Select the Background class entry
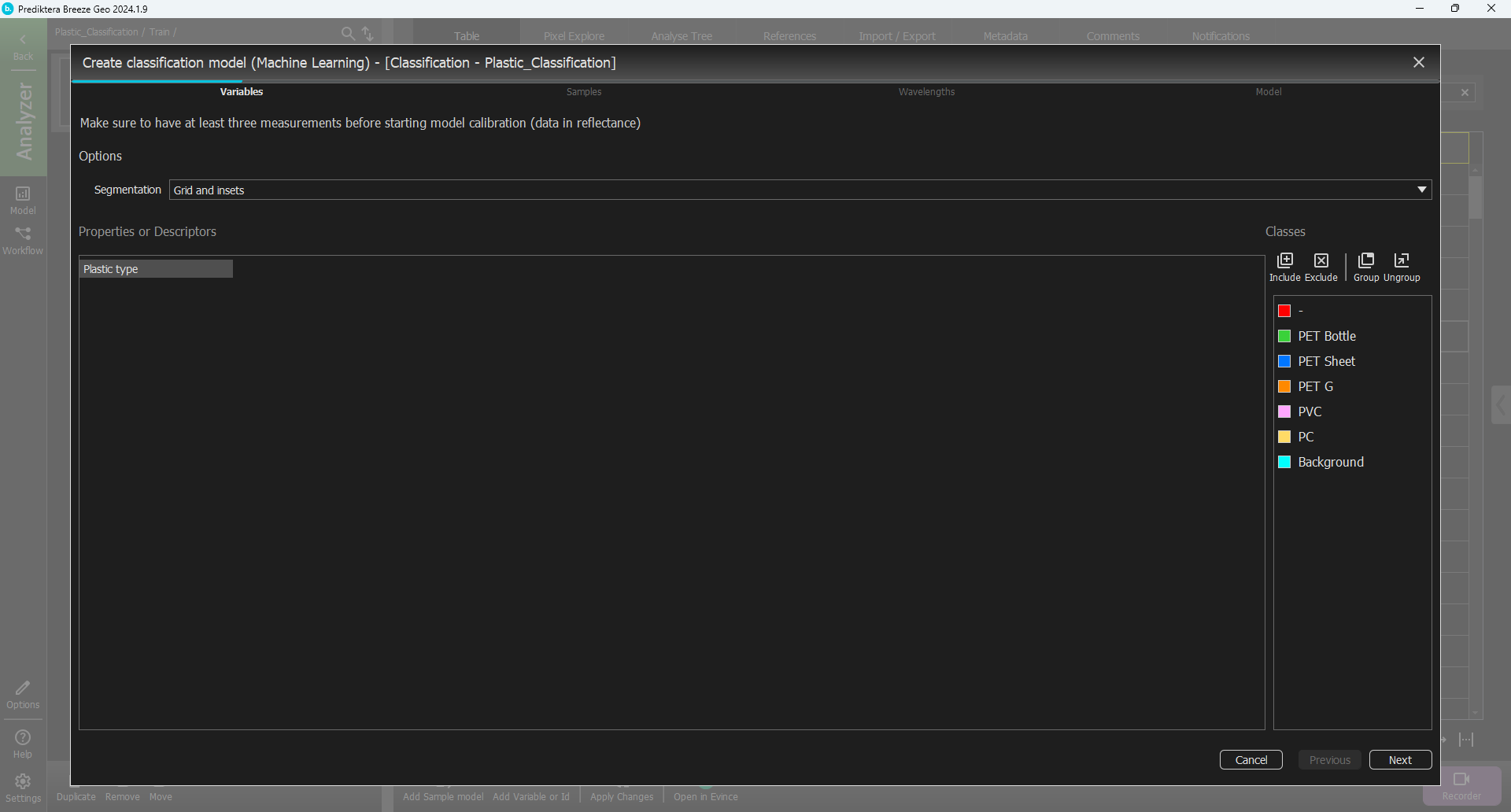 tap(1330, 462)
